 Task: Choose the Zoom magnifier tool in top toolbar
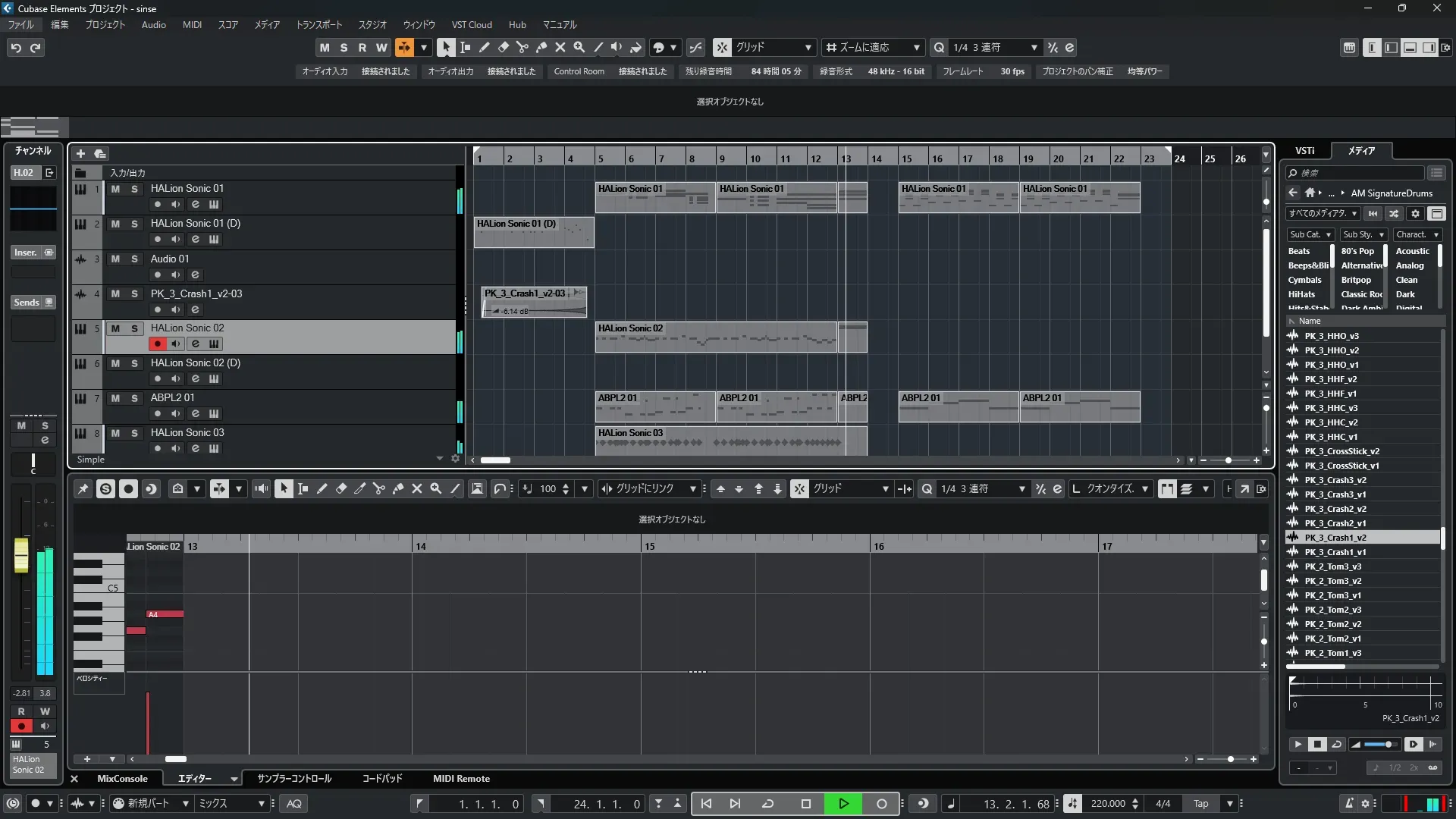coord(579,47)
